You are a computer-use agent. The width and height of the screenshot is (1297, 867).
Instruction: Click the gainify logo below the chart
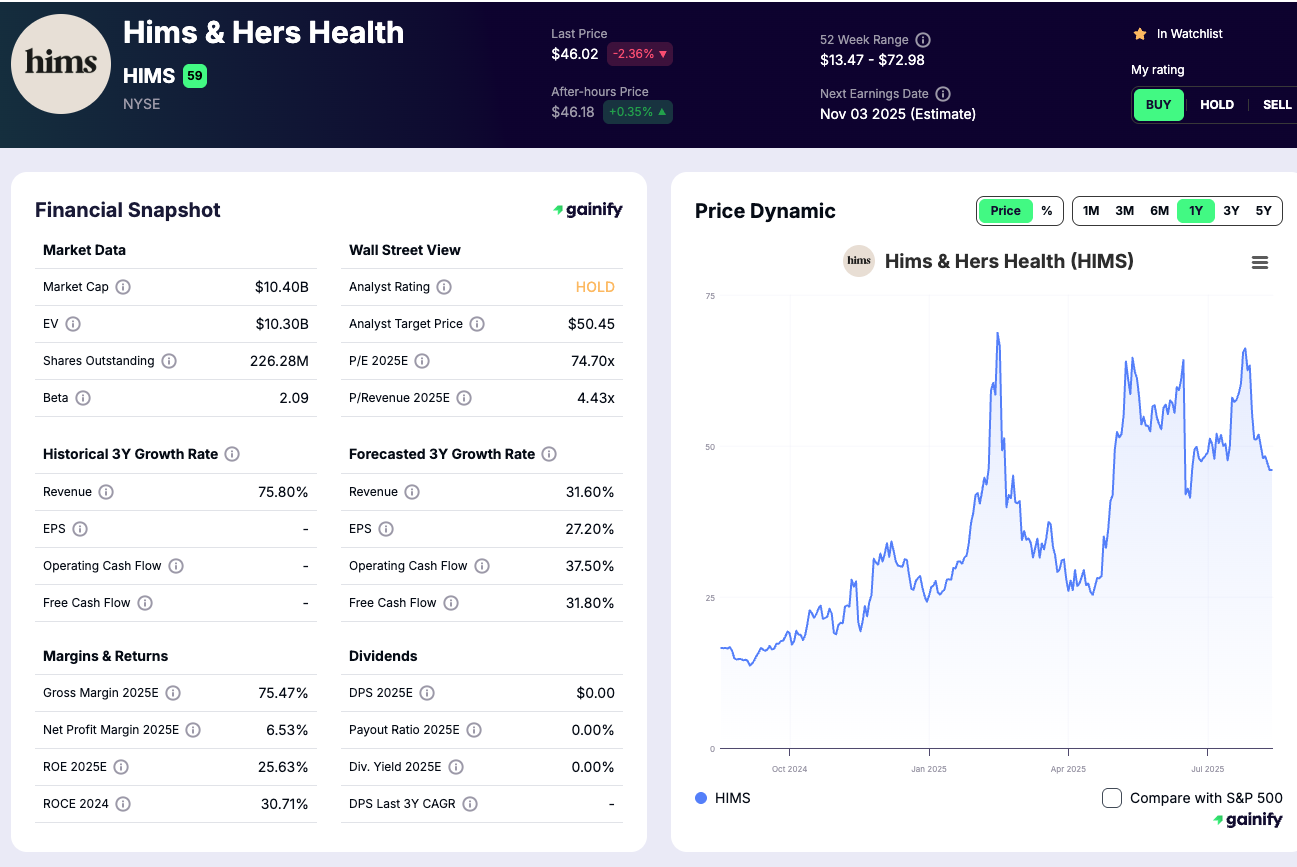pyautogui.click(x=1248, y=820)
